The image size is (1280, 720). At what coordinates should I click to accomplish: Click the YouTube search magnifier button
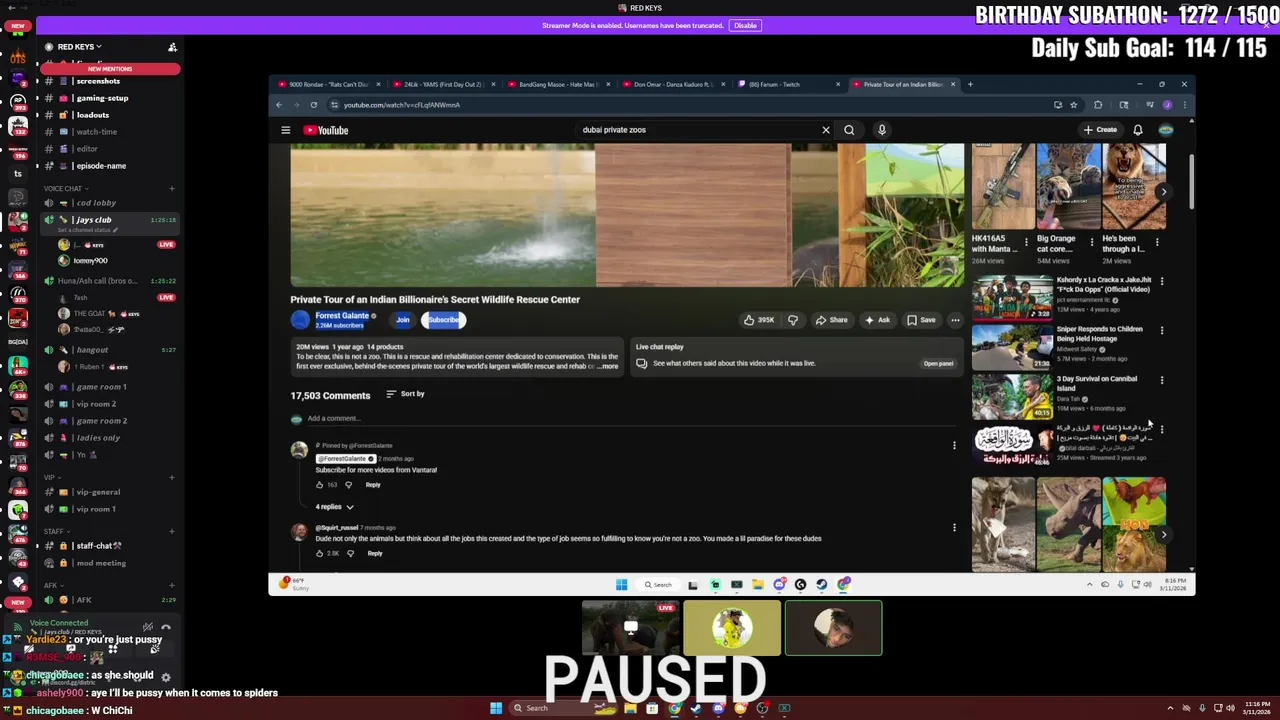pos(849,130)
